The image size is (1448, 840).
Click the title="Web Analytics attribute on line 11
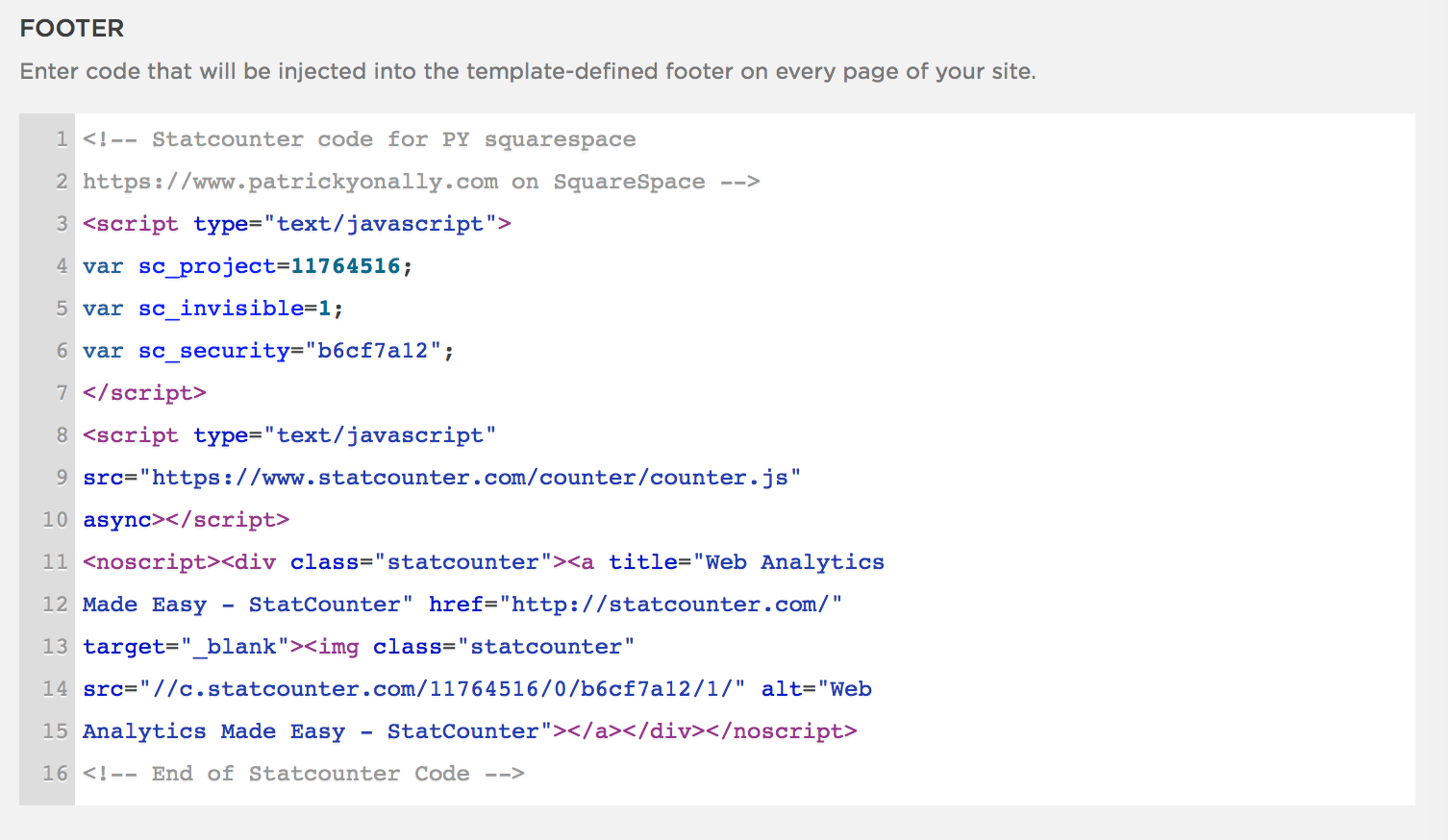tap(746, 562)
